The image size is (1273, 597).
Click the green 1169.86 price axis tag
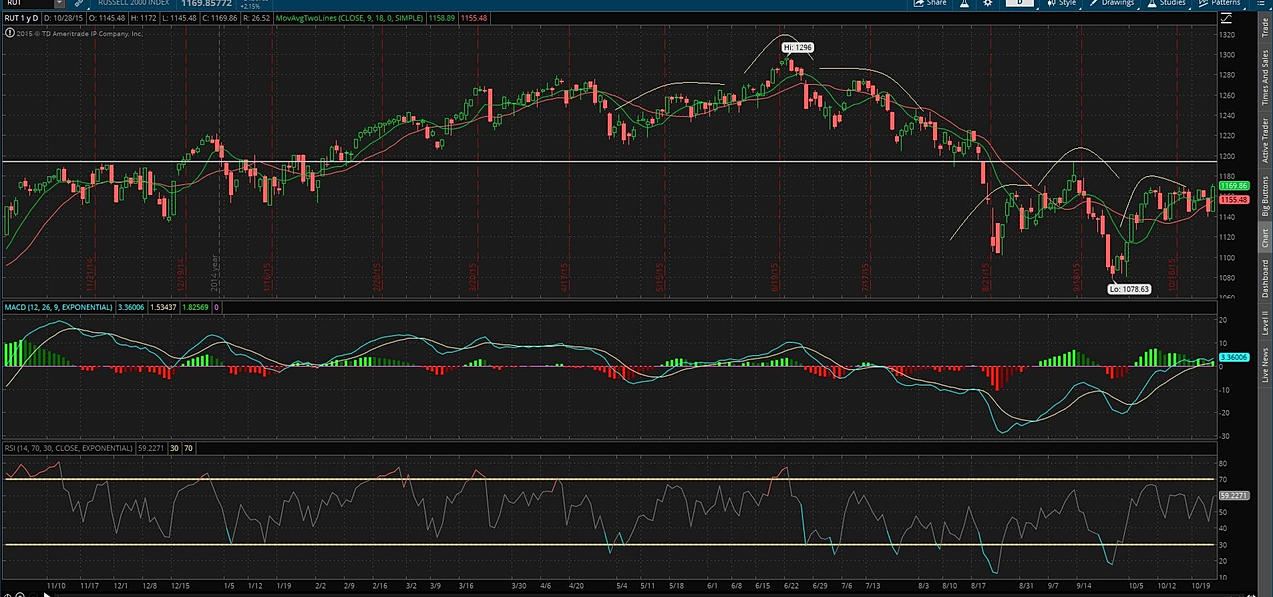pos(1233,186)
